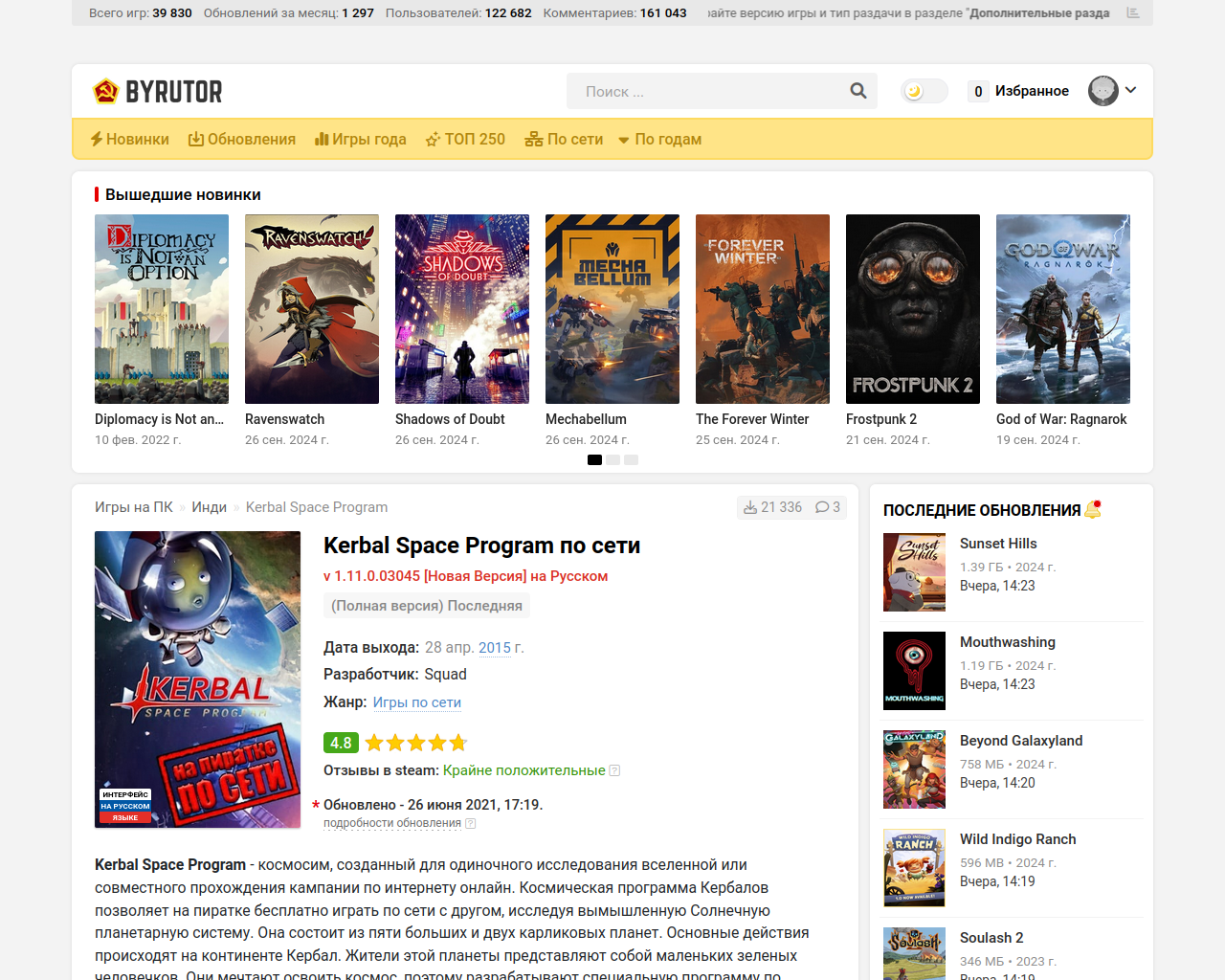Open Shadows of Doubt game cover

[462, 309]
